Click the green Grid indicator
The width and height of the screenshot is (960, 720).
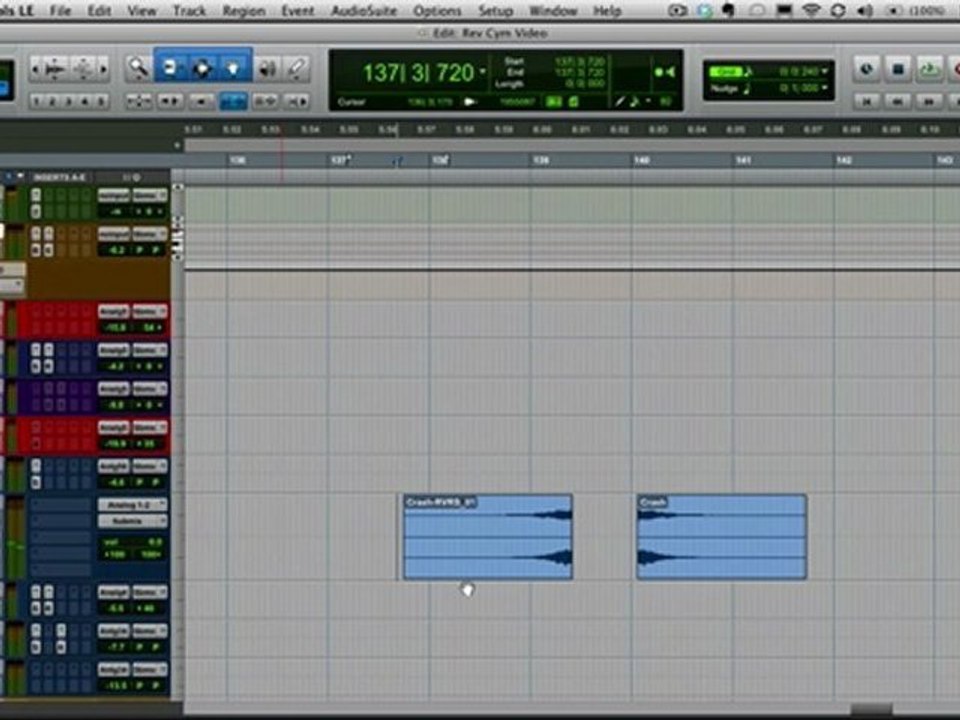725,72
